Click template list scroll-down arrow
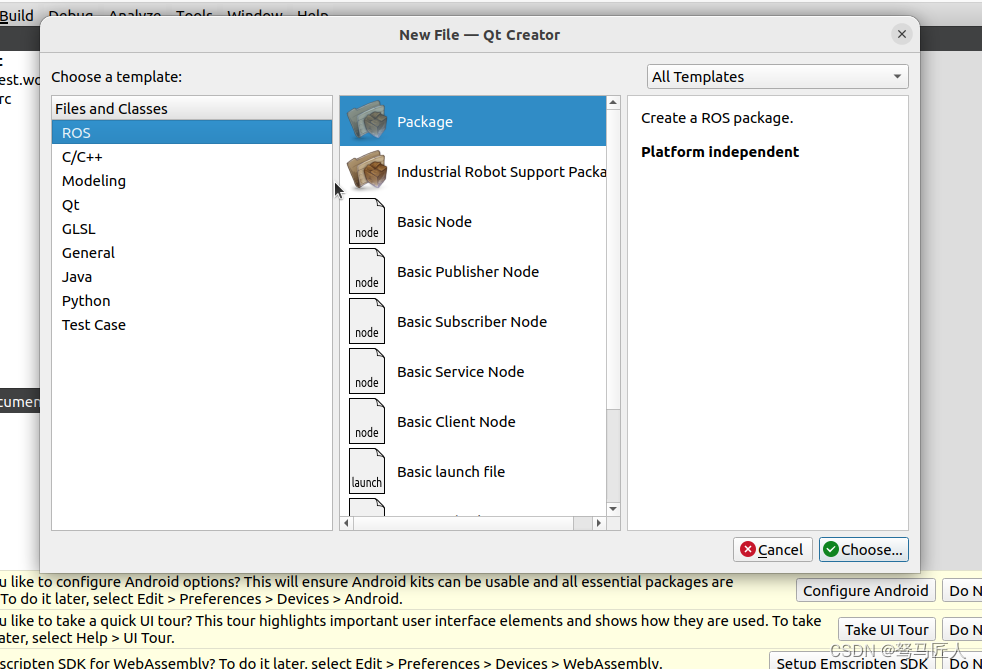 (613, 509)
